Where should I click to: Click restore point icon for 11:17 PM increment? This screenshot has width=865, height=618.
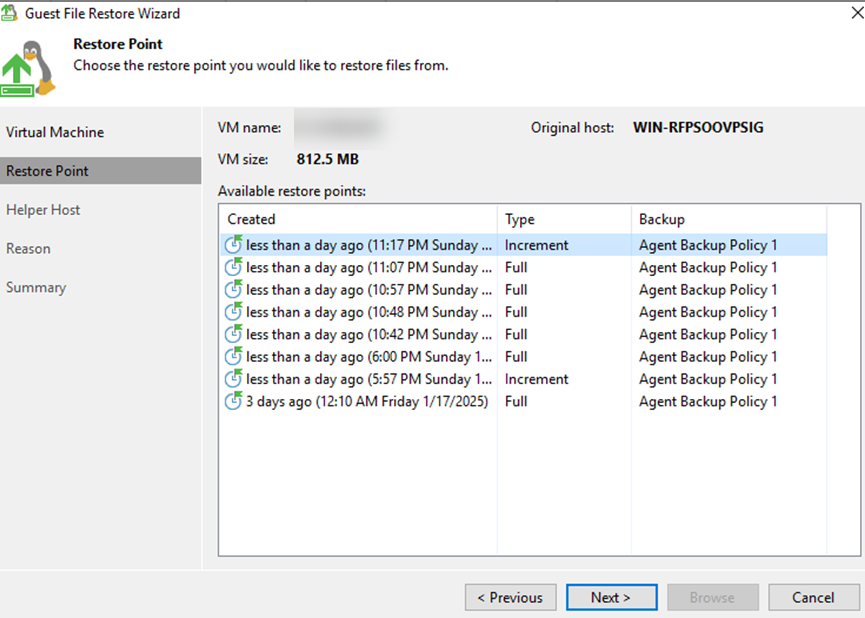tap(233, 245)
